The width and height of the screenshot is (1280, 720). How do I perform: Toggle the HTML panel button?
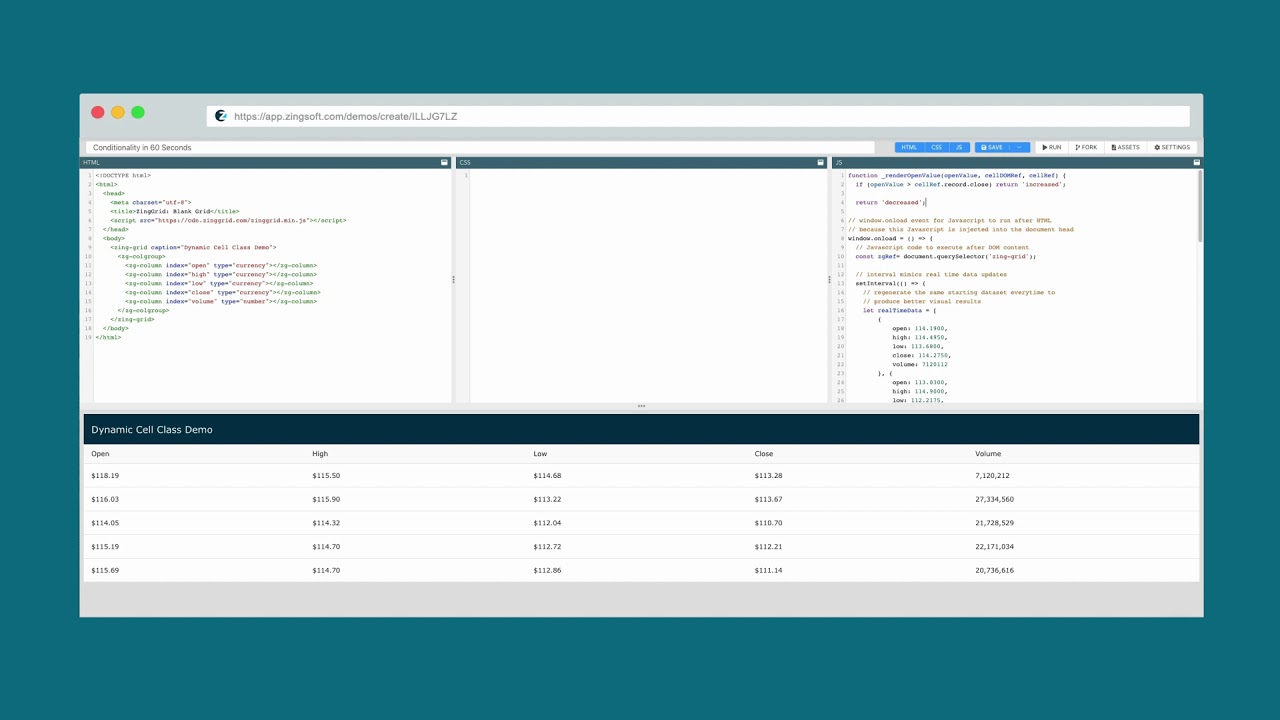click(x=909, y=147)
